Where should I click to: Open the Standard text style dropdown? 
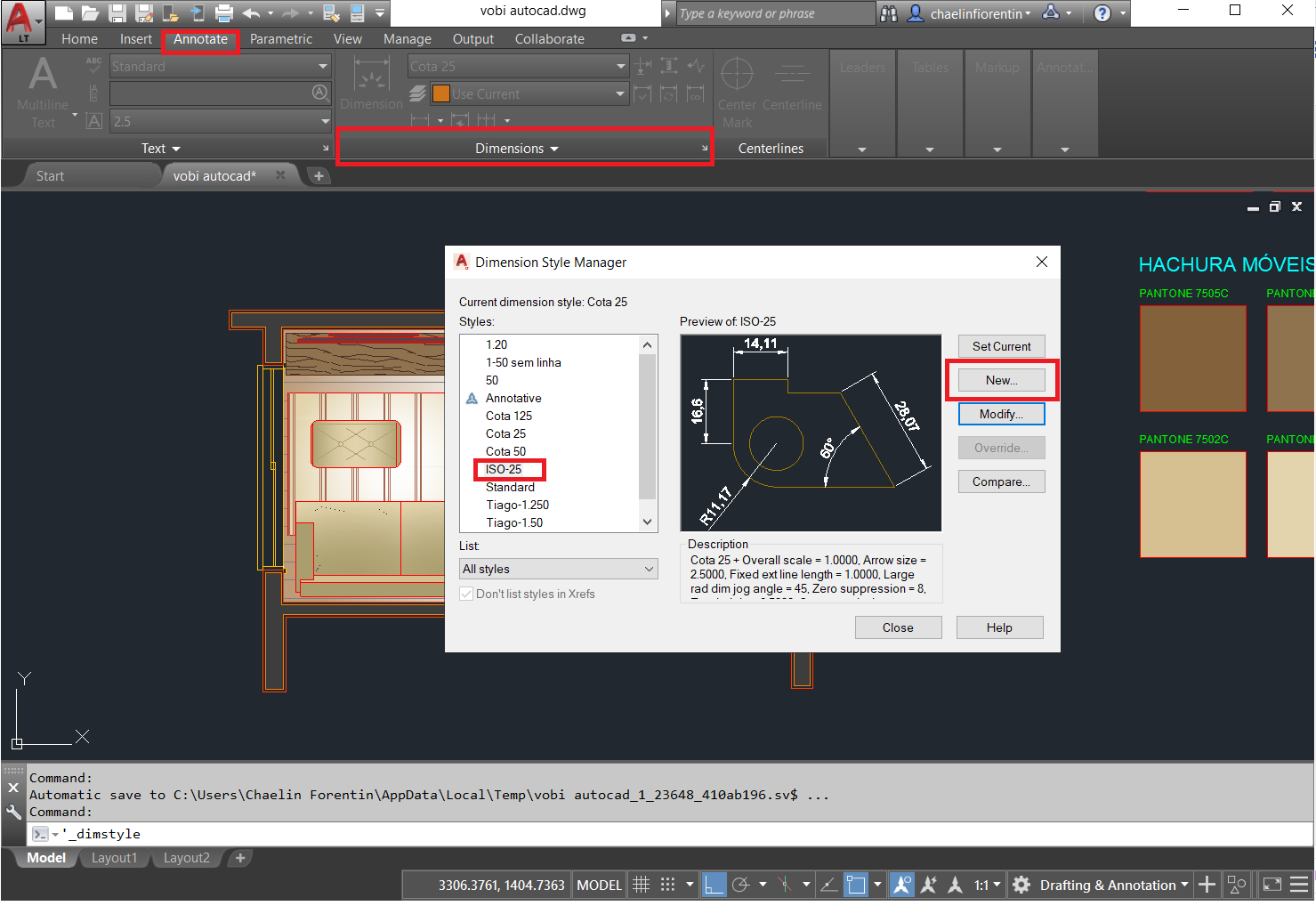pos(220,66)
